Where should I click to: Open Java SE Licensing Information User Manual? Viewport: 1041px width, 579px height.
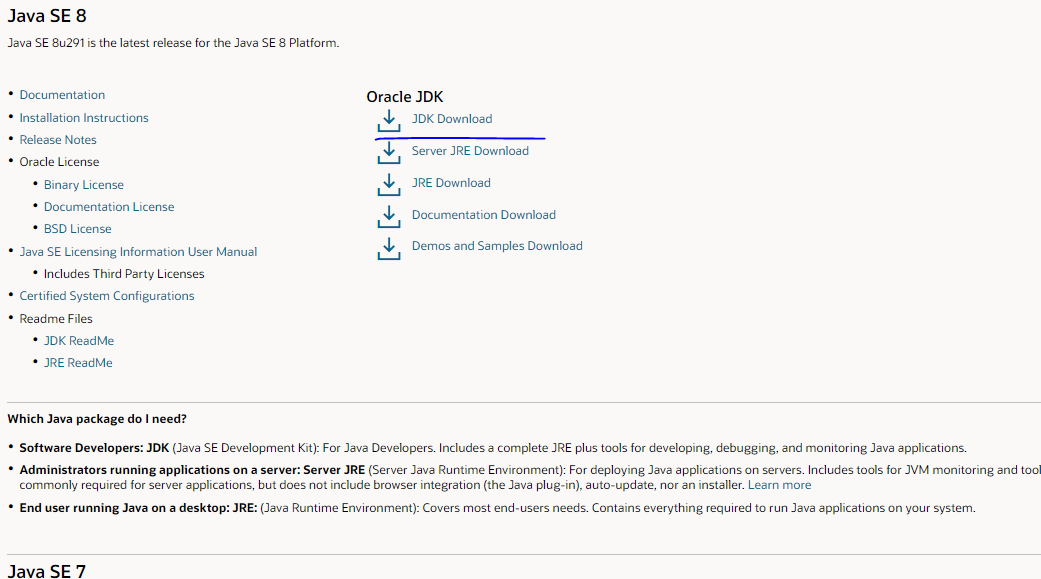(x=138, y=252)
